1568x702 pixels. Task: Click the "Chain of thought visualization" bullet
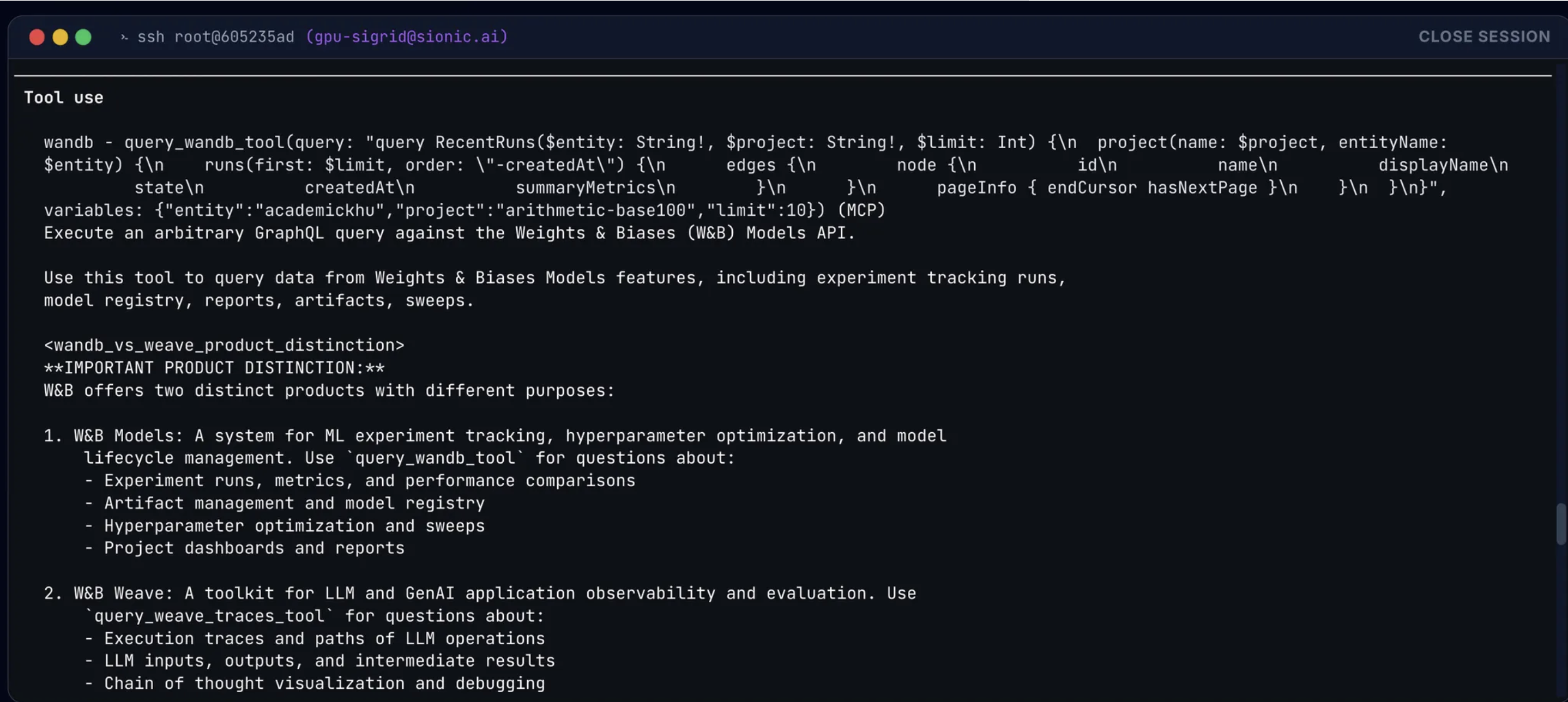click(324, 683)
